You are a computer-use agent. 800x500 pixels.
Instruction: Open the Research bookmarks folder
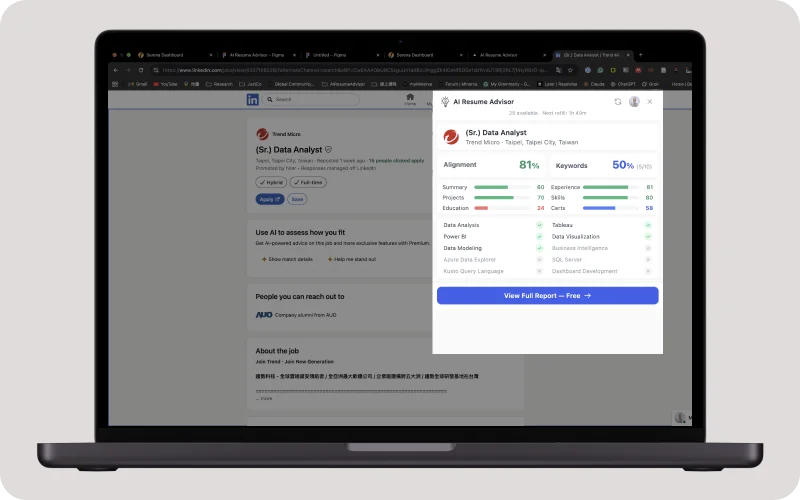coord(219,84)
